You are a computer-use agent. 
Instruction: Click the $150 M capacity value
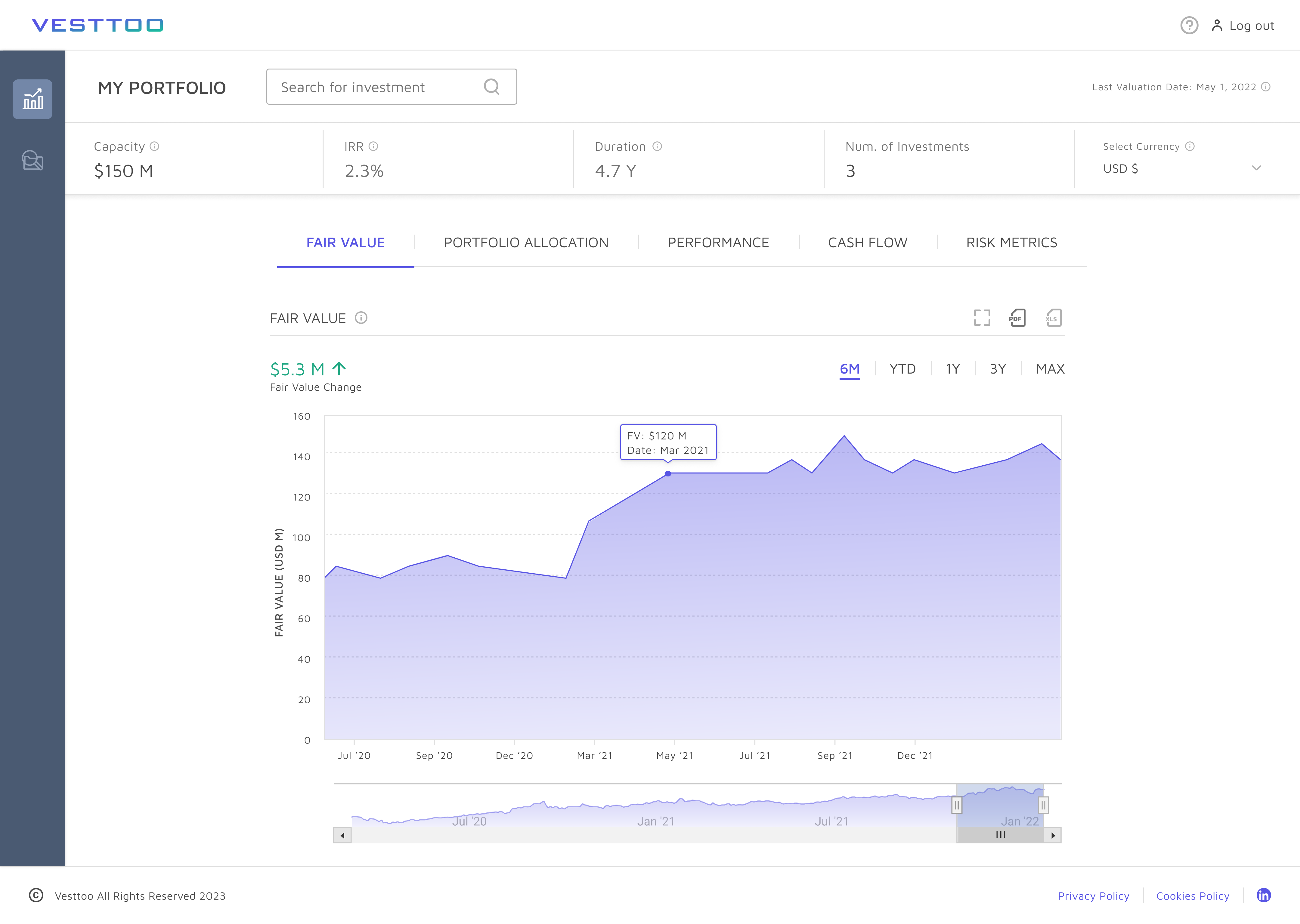coord(123,171)
